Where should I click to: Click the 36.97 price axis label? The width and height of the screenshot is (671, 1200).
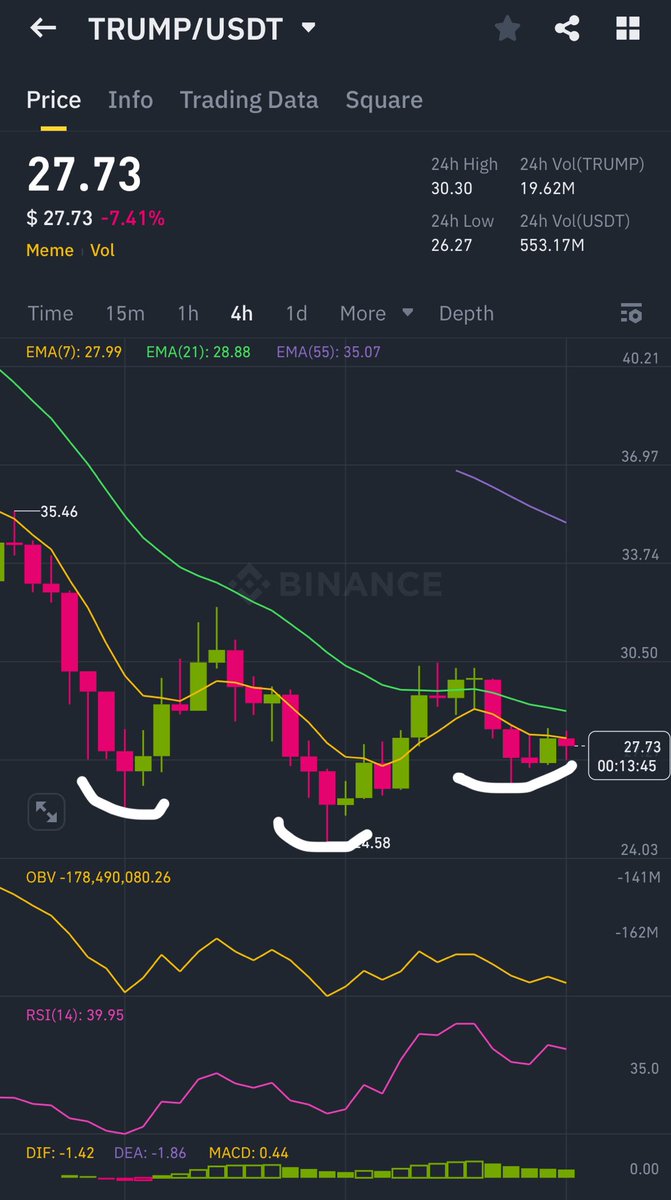point(640,456)
